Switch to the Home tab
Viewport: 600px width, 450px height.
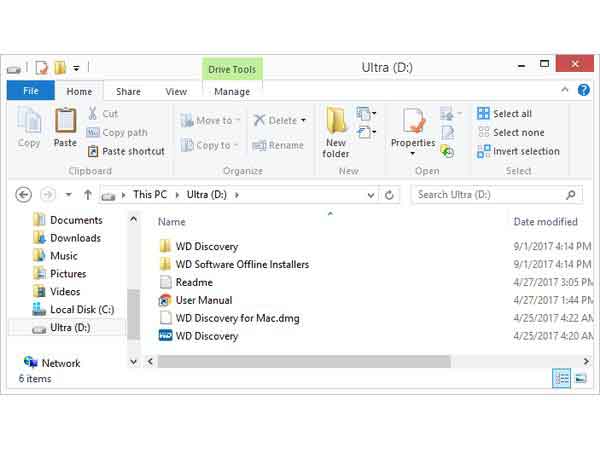pyautogui.click(x=79, y=91)
